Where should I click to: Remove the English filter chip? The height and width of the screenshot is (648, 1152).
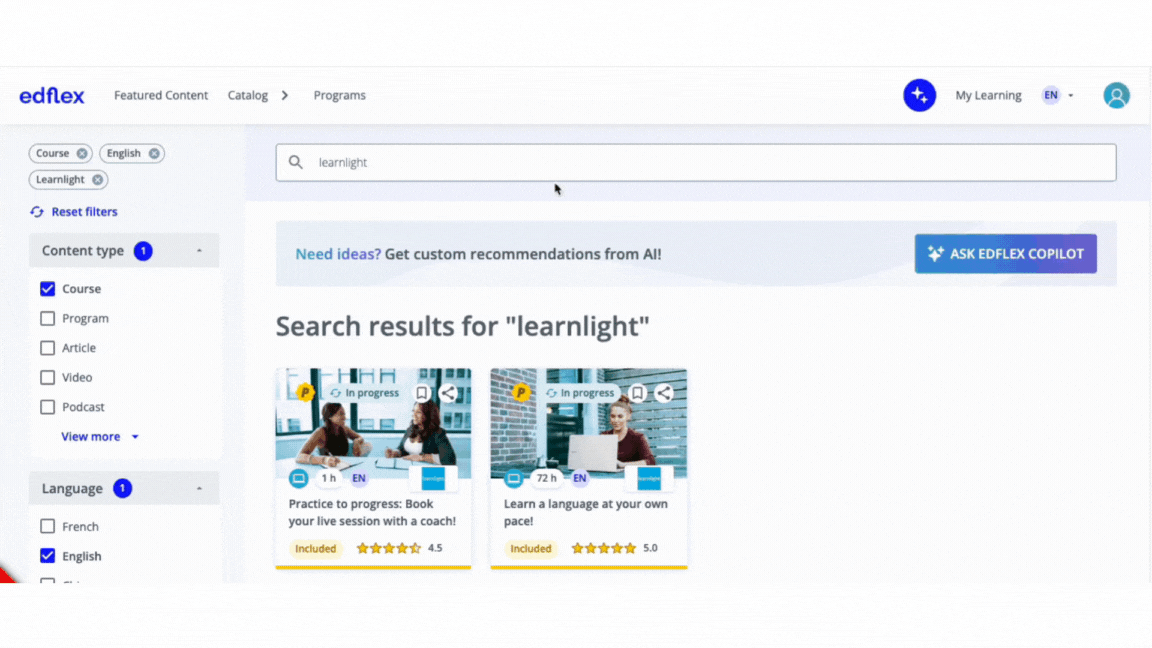pos(154,154)
